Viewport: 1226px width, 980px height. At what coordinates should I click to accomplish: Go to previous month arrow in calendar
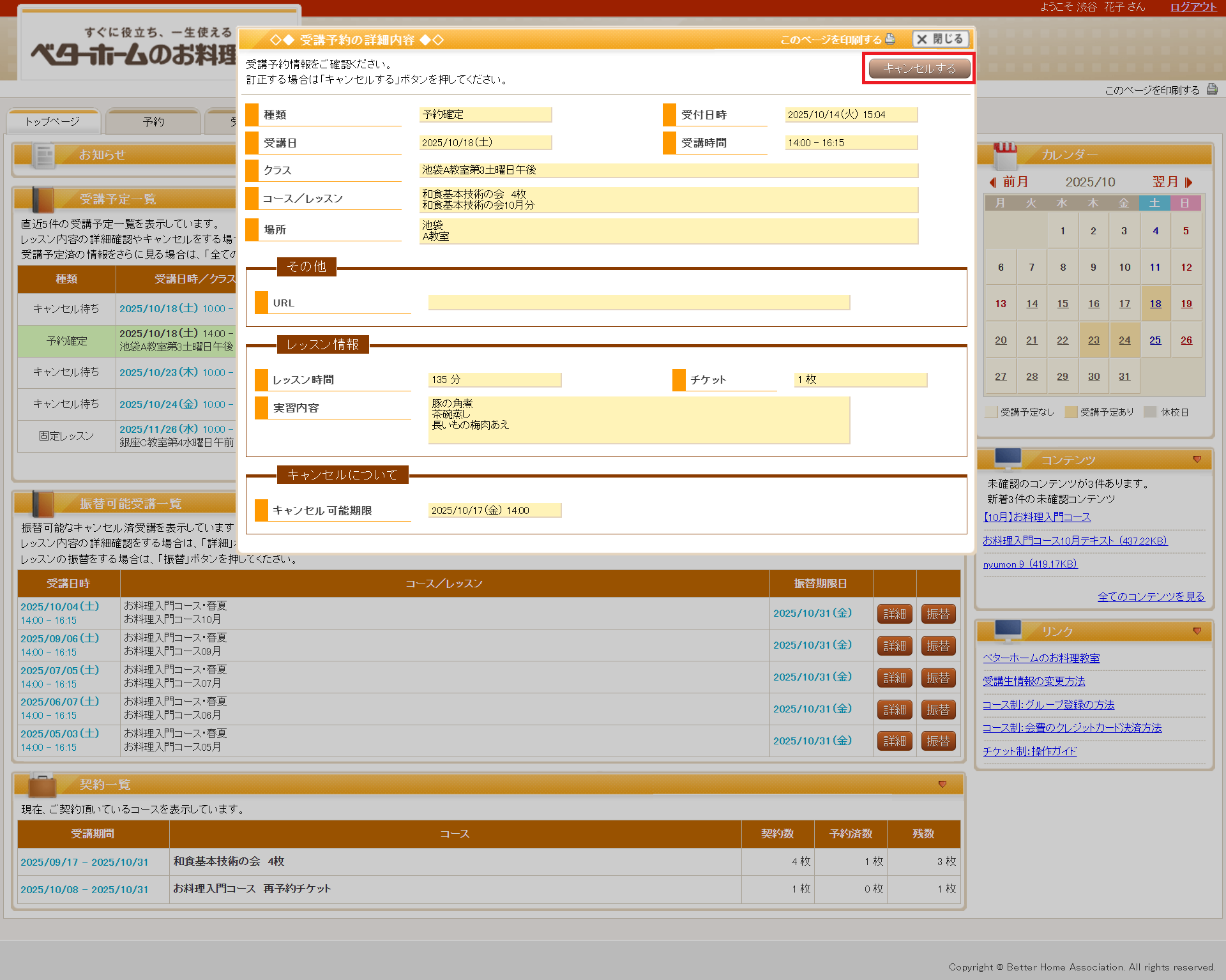[x=993, y=183]
